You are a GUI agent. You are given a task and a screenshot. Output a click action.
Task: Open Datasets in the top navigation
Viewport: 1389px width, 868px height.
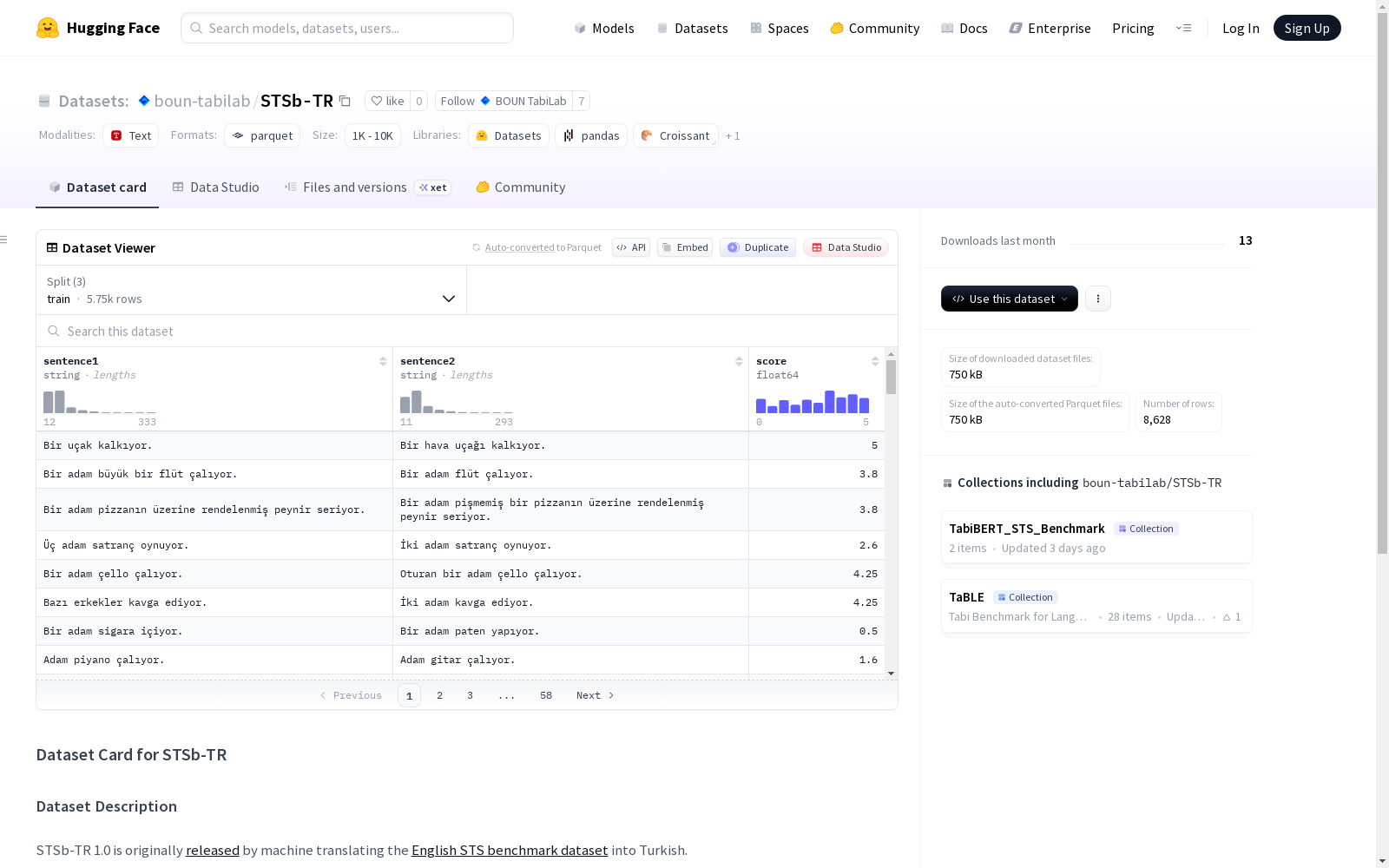692,28
